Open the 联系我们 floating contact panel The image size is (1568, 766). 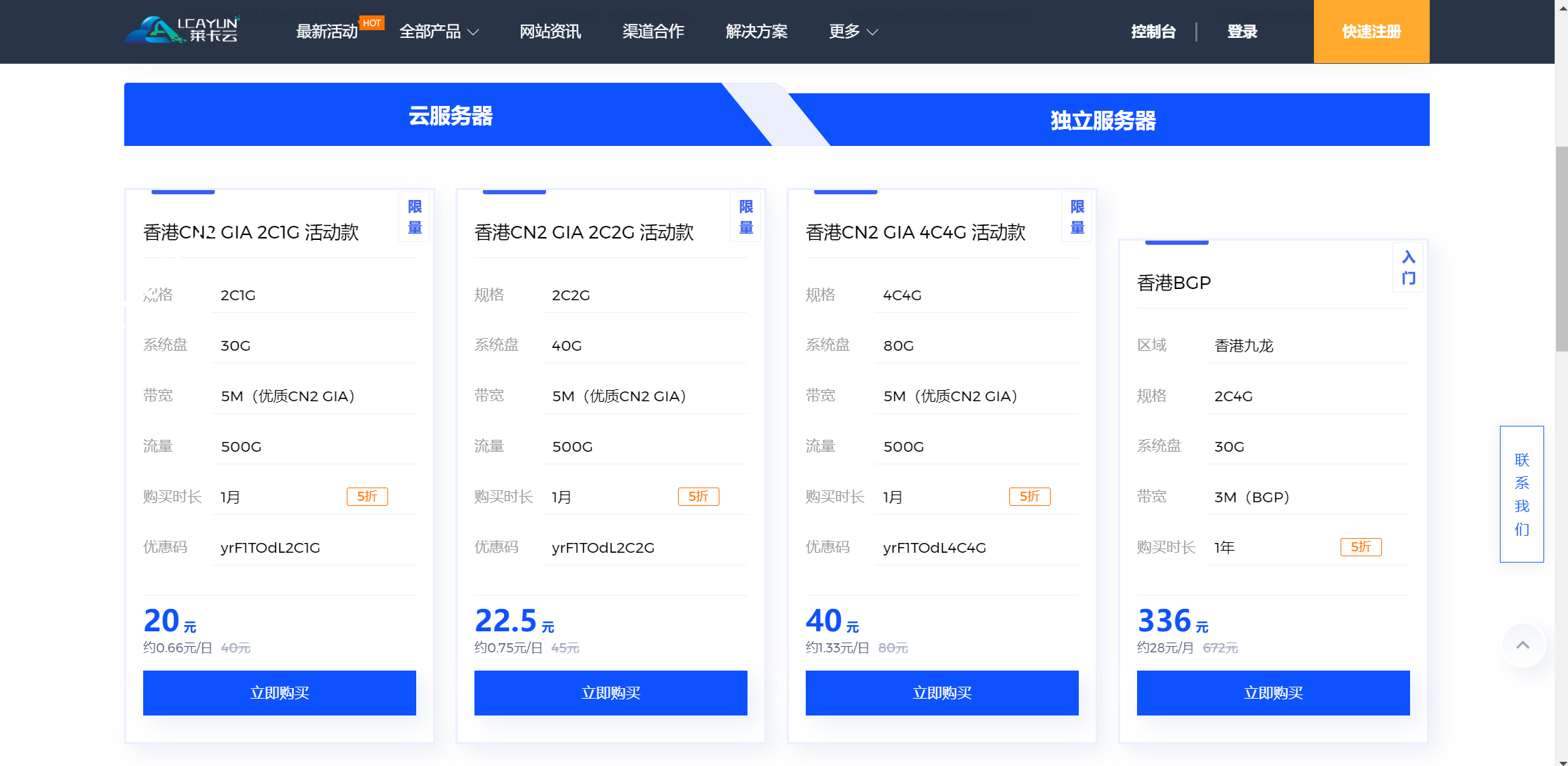click(1521, 494)
